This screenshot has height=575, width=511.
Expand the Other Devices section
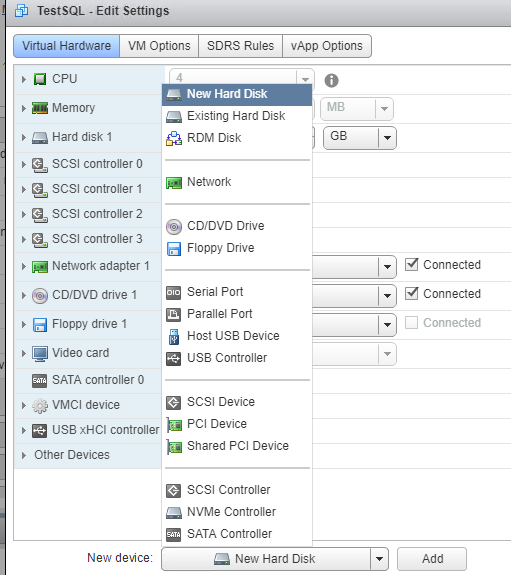point(24,455)
